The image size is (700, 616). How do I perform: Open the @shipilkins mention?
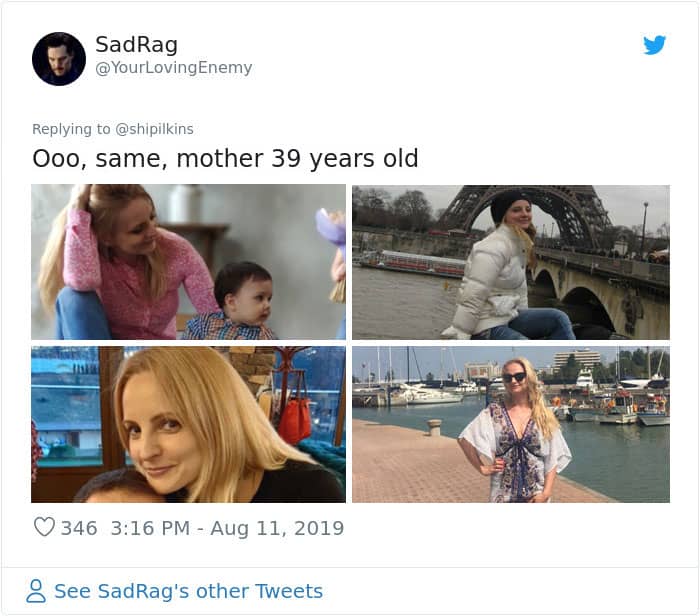(x=153, y=128)
